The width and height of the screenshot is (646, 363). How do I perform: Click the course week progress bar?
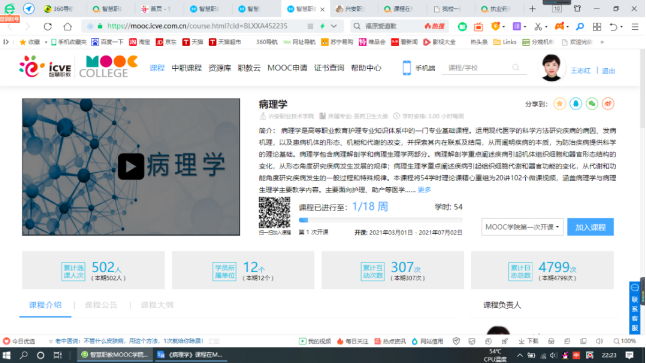pyautogui.click(x=381, y=220)
